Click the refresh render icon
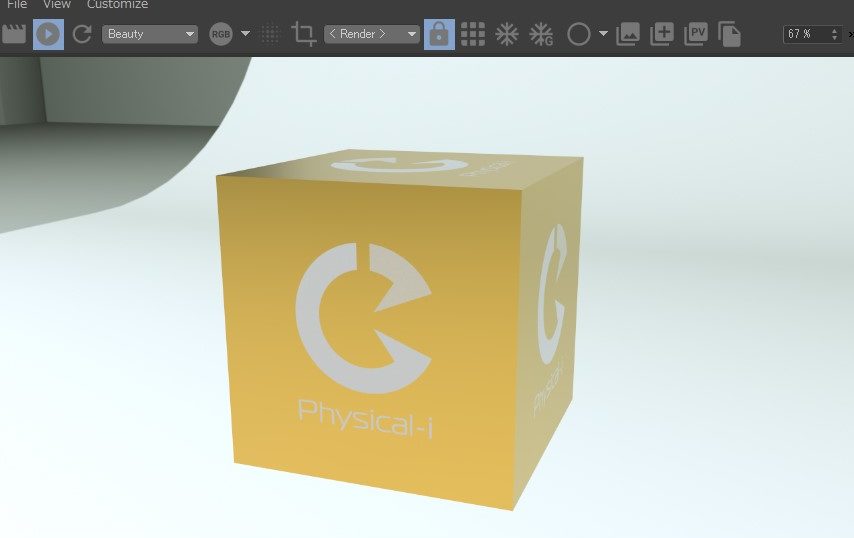This screenshot has height=538, width=854. point(82,34)
